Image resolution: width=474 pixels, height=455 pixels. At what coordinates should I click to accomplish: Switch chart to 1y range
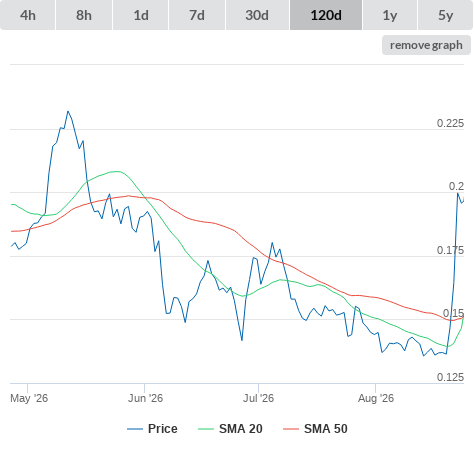click(390, 15)
